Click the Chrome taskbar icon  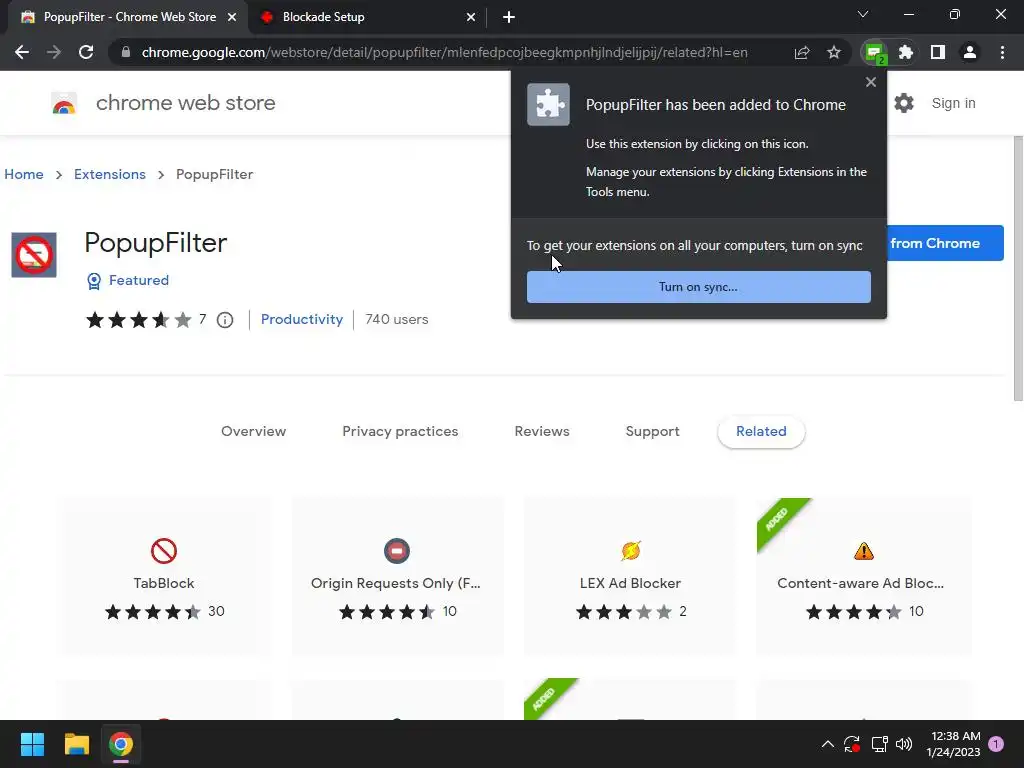pos(121,744)
